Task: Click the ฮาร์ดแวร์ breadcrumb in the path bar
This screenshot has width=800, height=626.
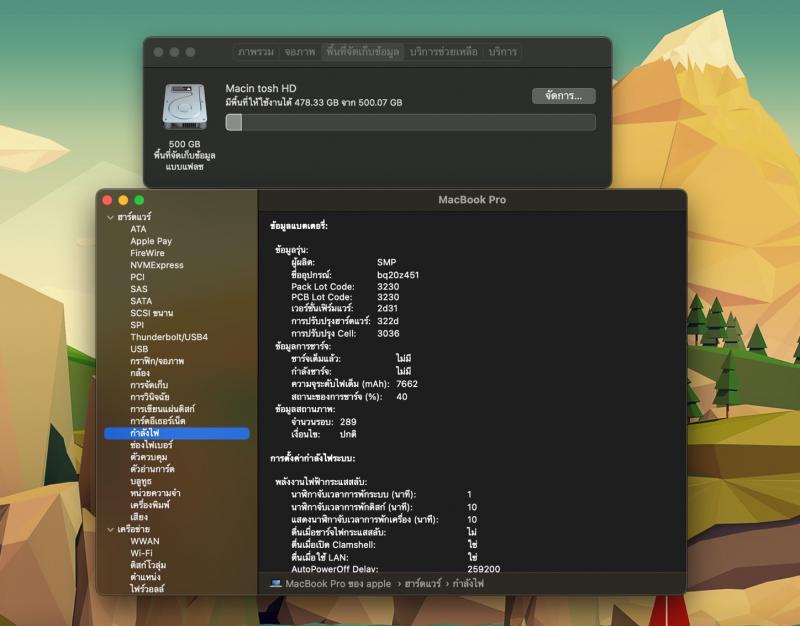Action: (x=422, y=584)
